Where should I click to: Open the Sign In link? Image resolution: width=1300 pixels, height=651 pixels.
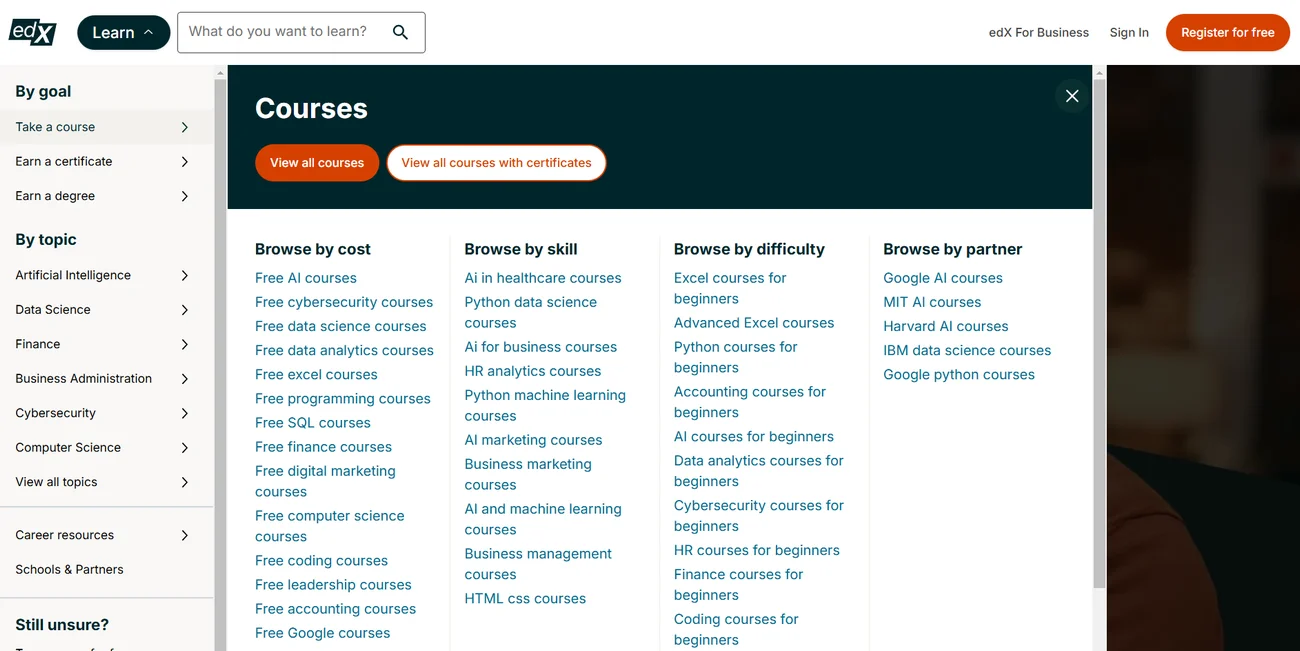1128,32
